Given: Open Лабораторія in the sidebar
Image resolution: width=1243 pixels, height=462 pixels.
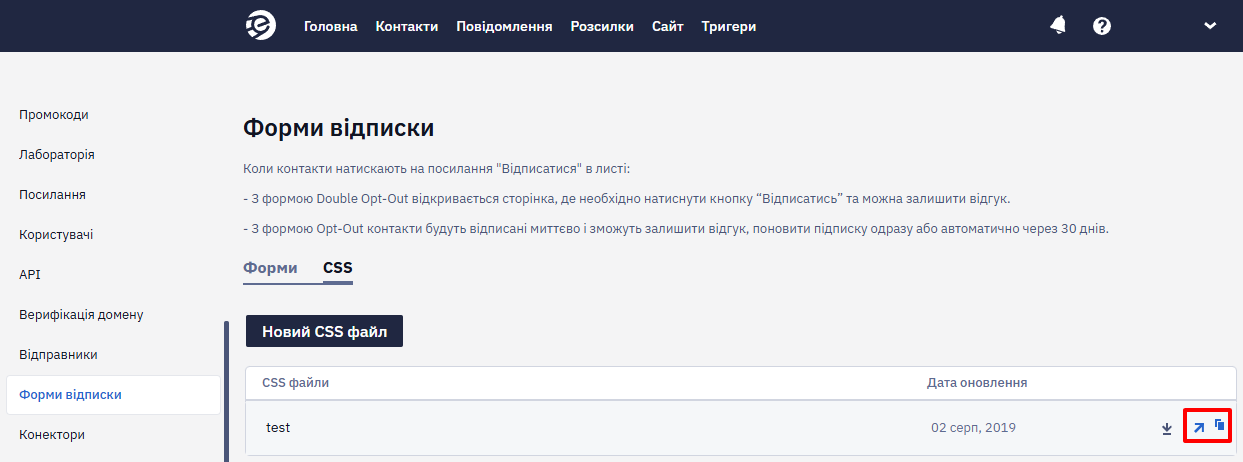Looking at the screenshot, I should tap(57, 155).
